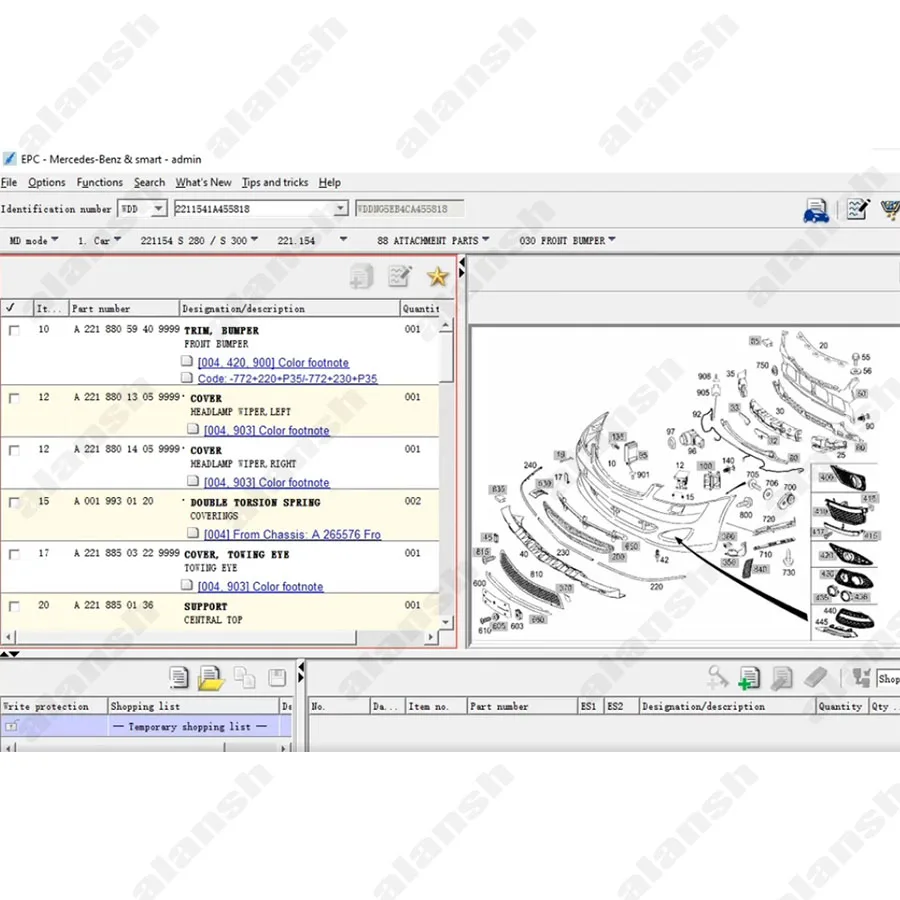Open Color footnote link under TOWING EYE
The height and width of the screenshot is (900, 900).
tap(261, 587)
